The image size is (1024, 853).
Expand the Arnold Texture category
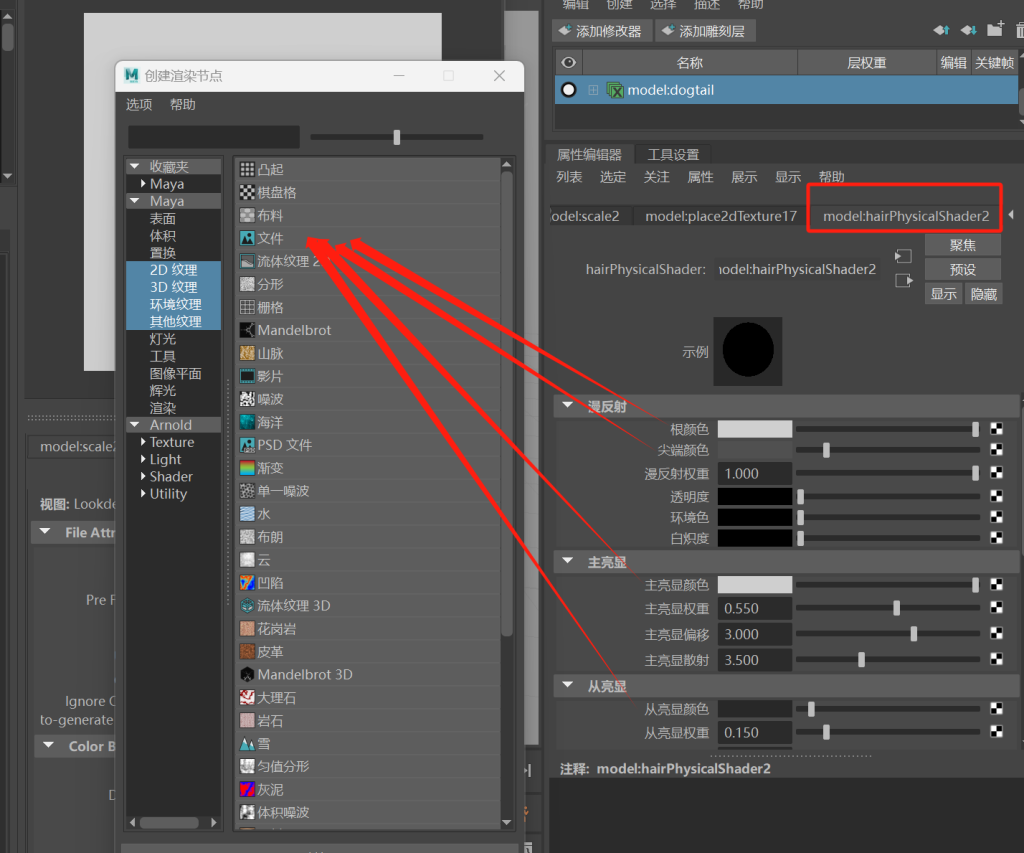click(143, 442)
